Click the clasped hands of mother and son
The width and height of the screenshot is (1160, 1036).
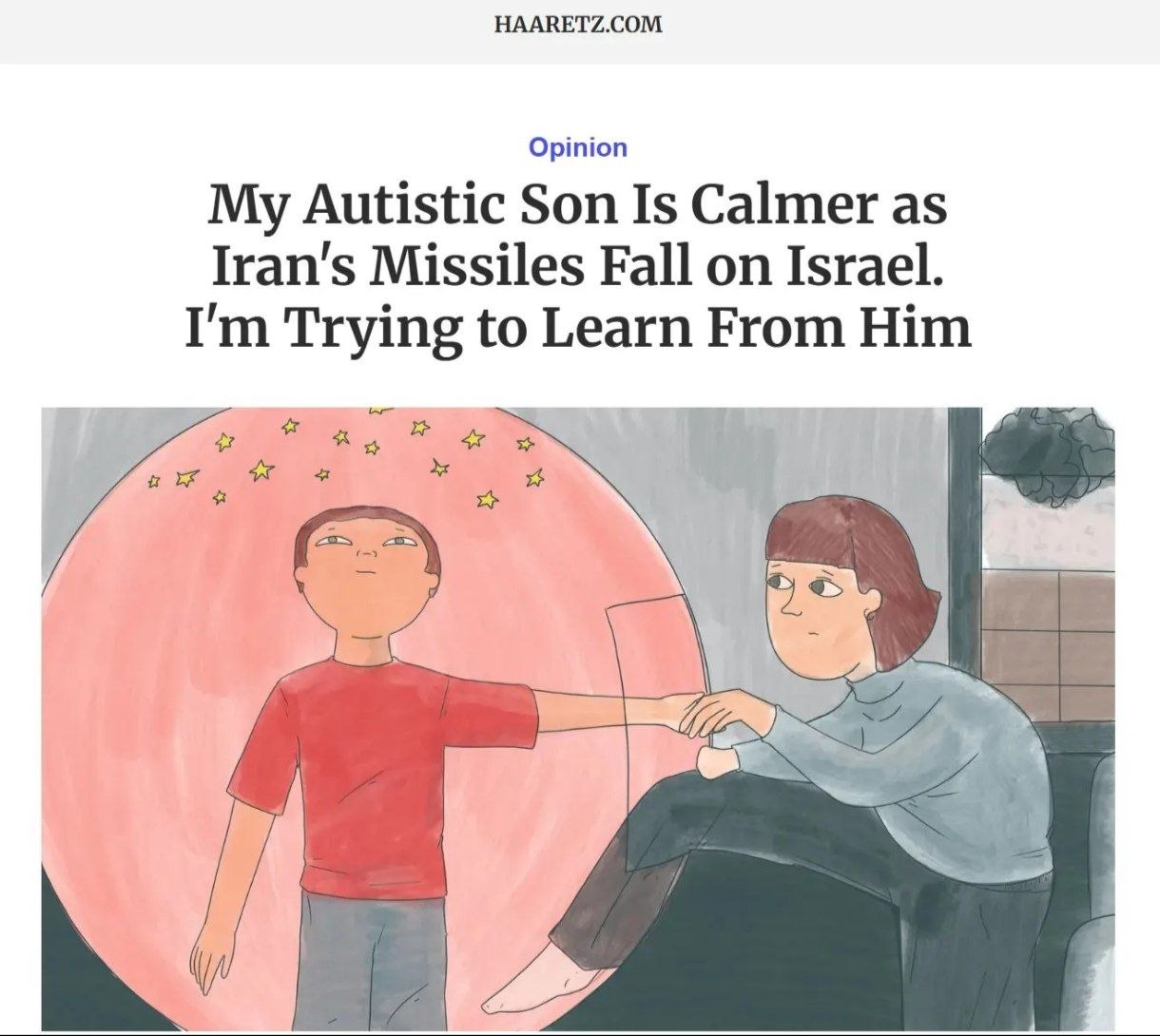point(714,718)
